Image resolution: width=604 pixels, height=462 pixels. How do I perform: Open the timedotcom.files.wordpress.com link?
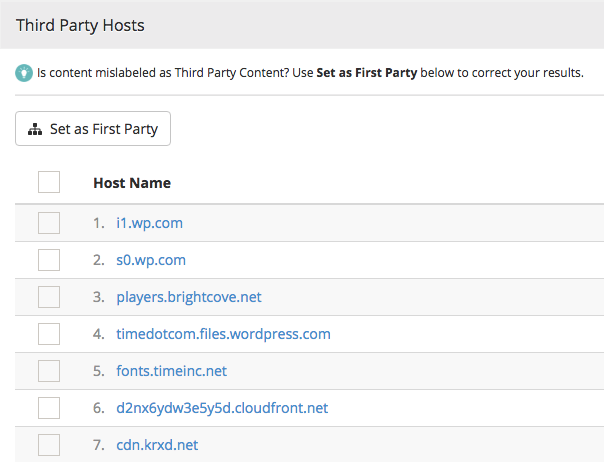coord(223,334)
